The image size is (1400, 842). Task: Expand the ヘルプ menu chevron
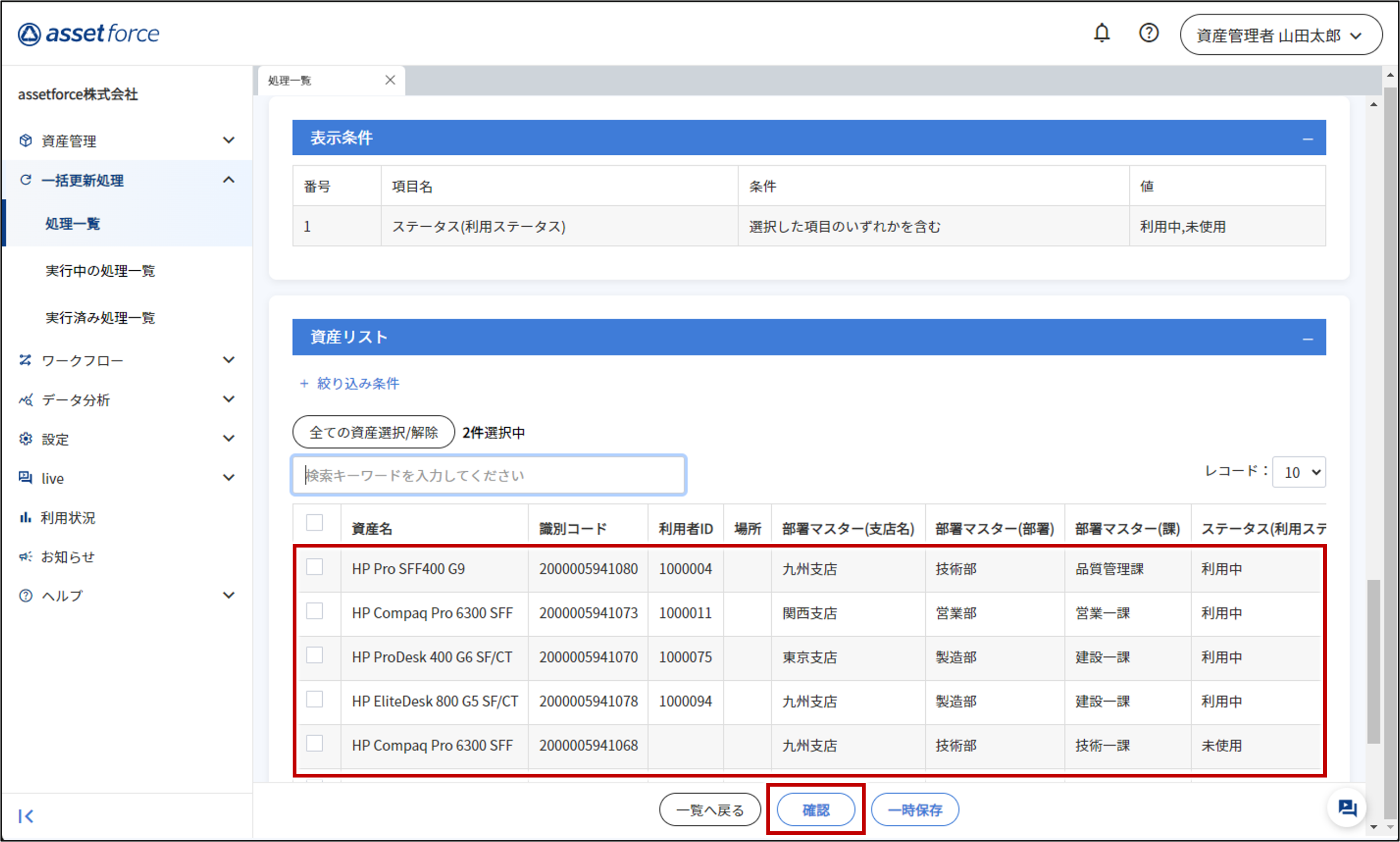[229, 596]
